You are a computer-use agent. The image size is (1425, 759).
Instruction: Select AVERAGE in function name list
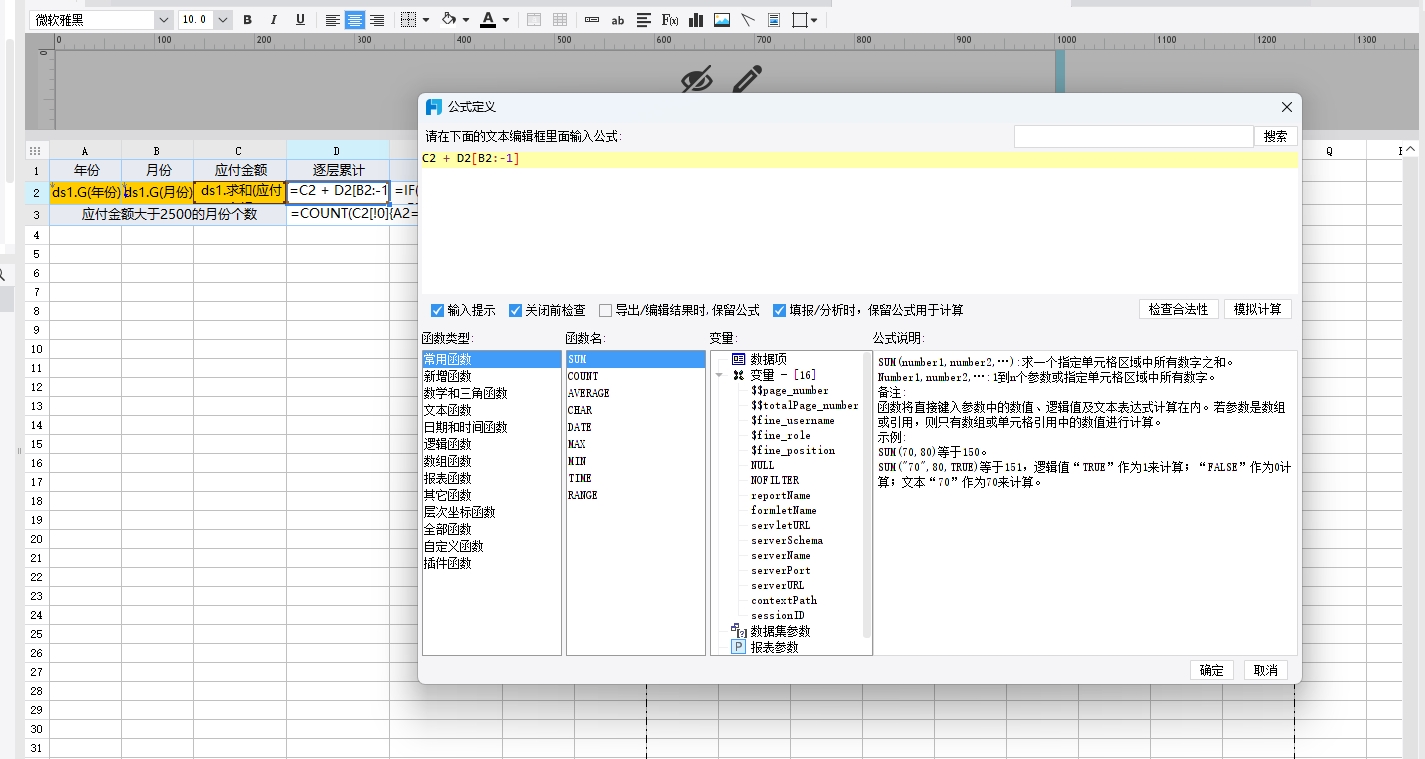588,393
